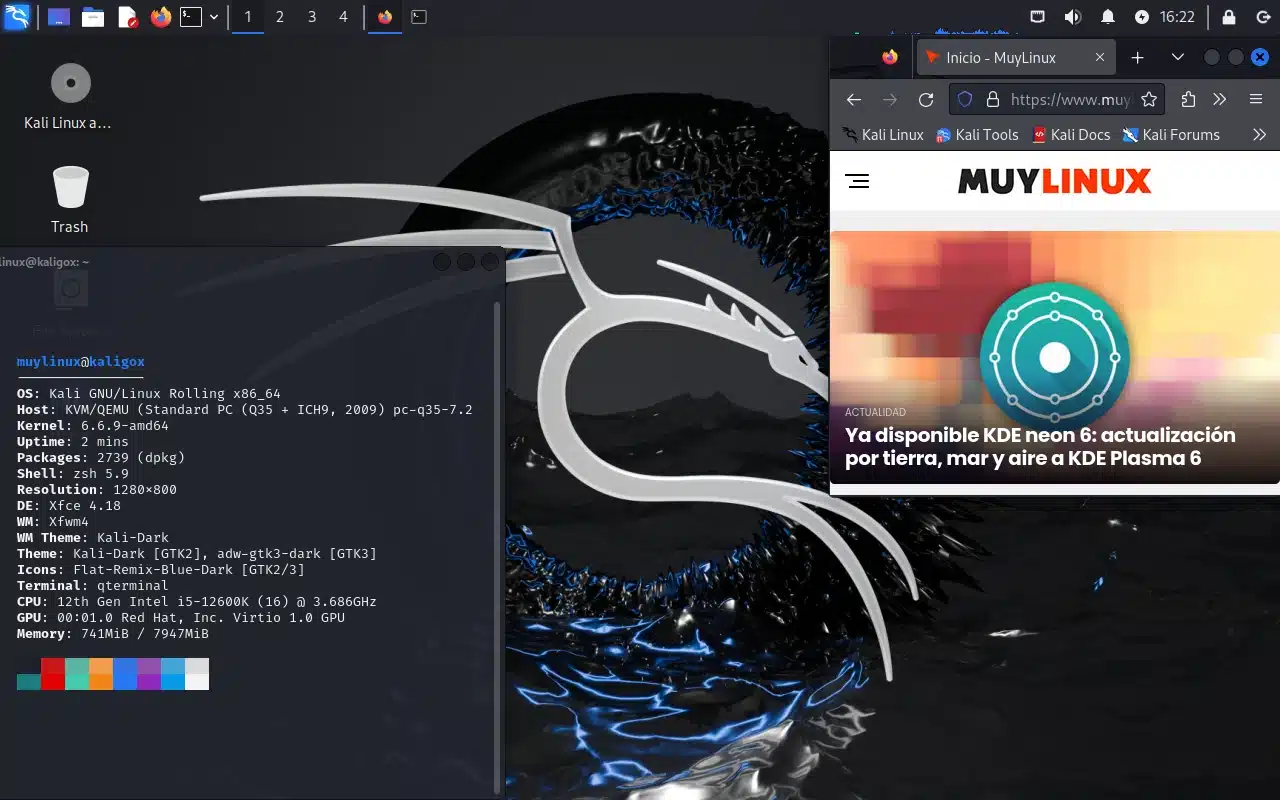
Task: Reload the MuyLinux page
Action: [x=926, y=99]
